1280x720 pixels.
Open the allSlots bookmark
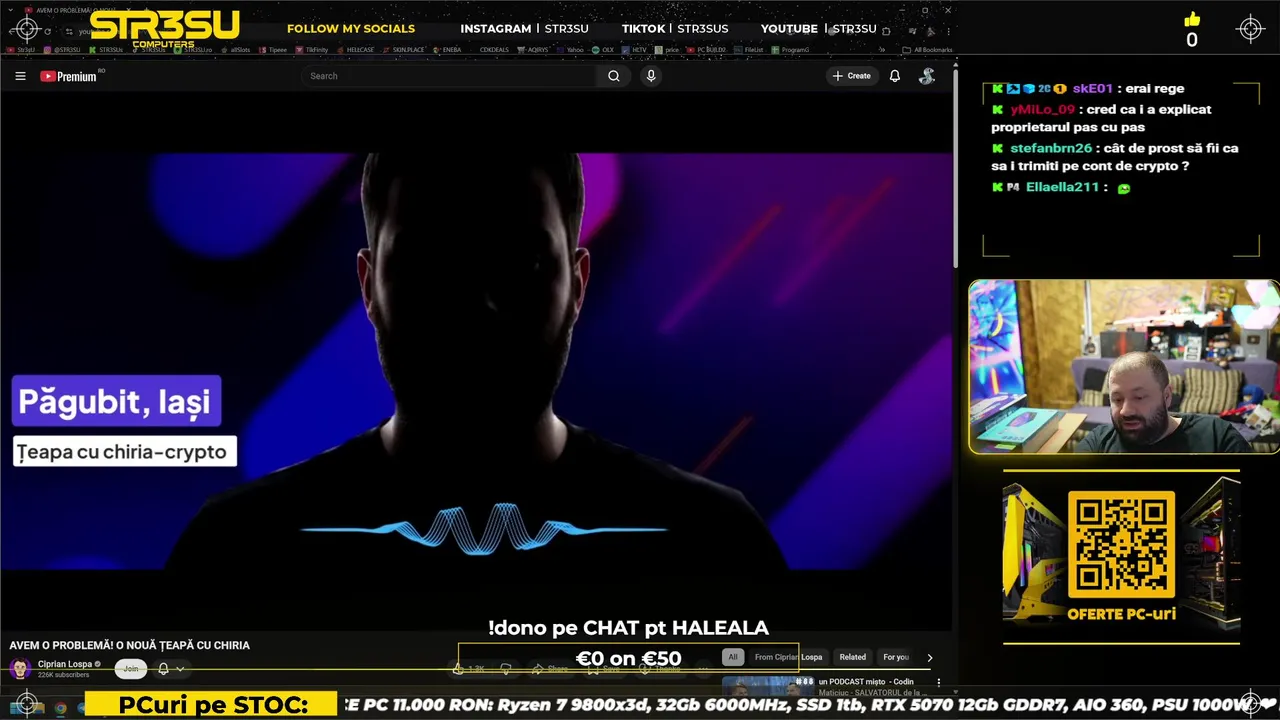click(236, 49)
